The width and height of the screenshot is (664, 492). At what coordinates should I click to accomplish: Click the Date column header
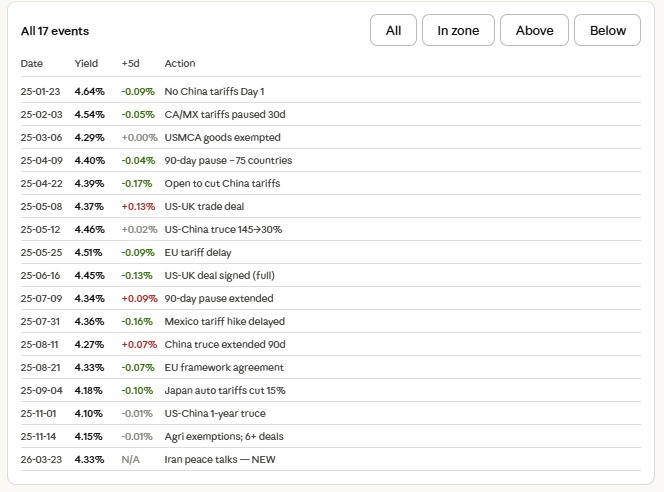(32, 64)
